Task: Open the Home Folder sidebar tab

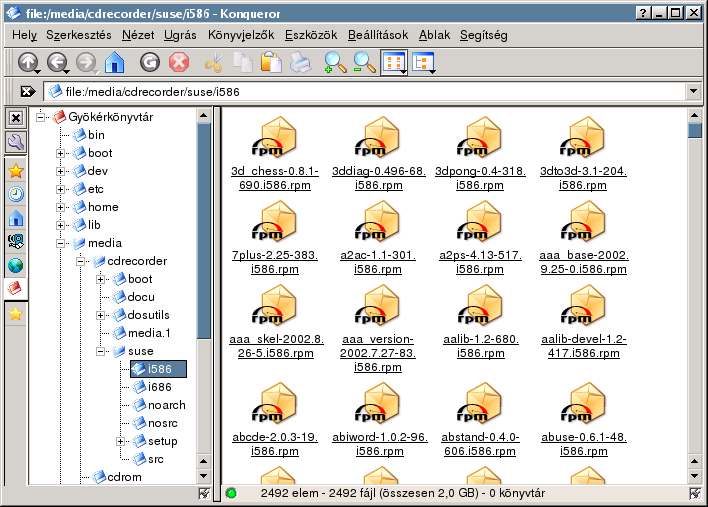Action: (16, 218)
